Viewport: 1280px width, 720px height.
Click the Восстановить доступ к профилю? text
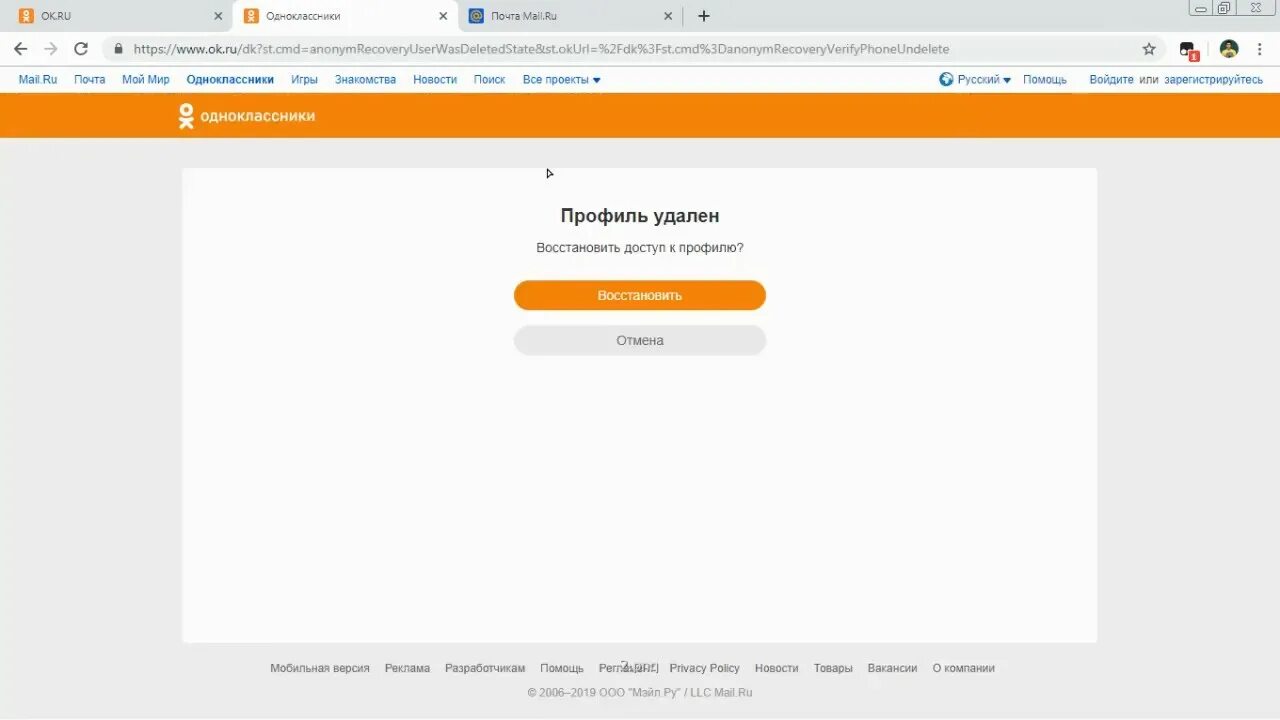640,248
